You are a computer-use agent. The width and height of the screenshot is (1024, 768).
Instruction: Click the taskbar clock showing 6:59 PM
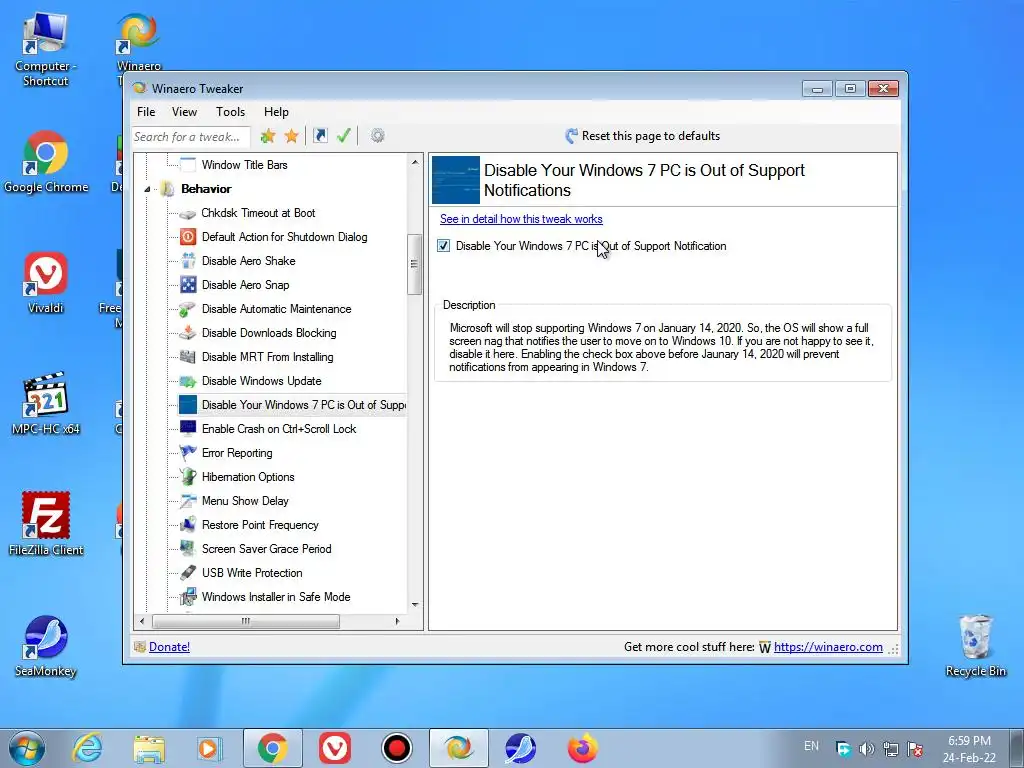click(969, 749)
